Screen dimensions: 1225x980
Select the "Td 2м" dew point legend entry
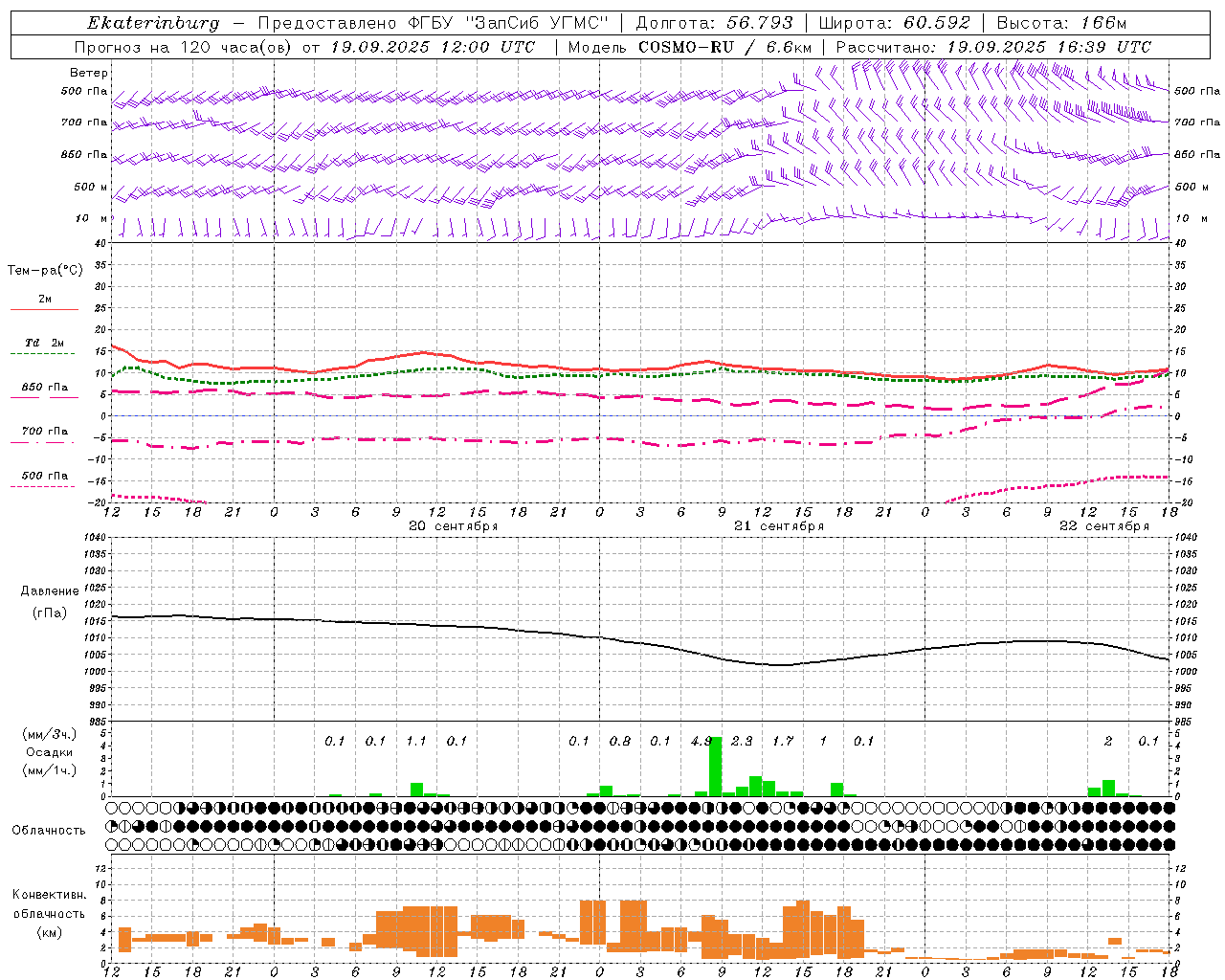(x=45, y=343)
